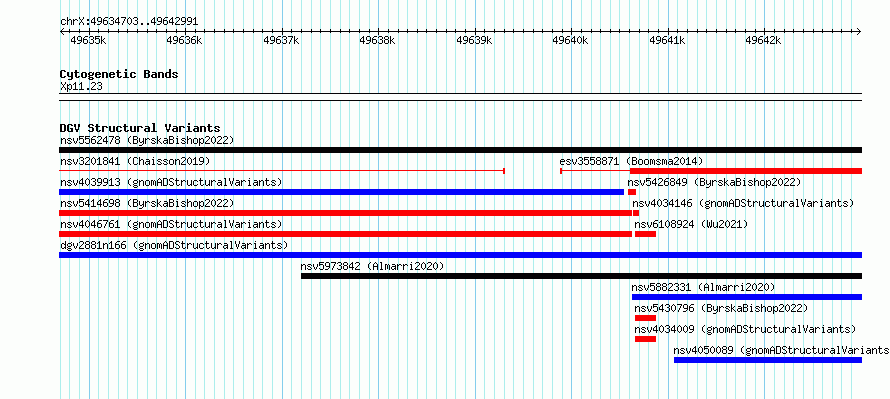Click the 49637k ruler tick label

(282, 40)
